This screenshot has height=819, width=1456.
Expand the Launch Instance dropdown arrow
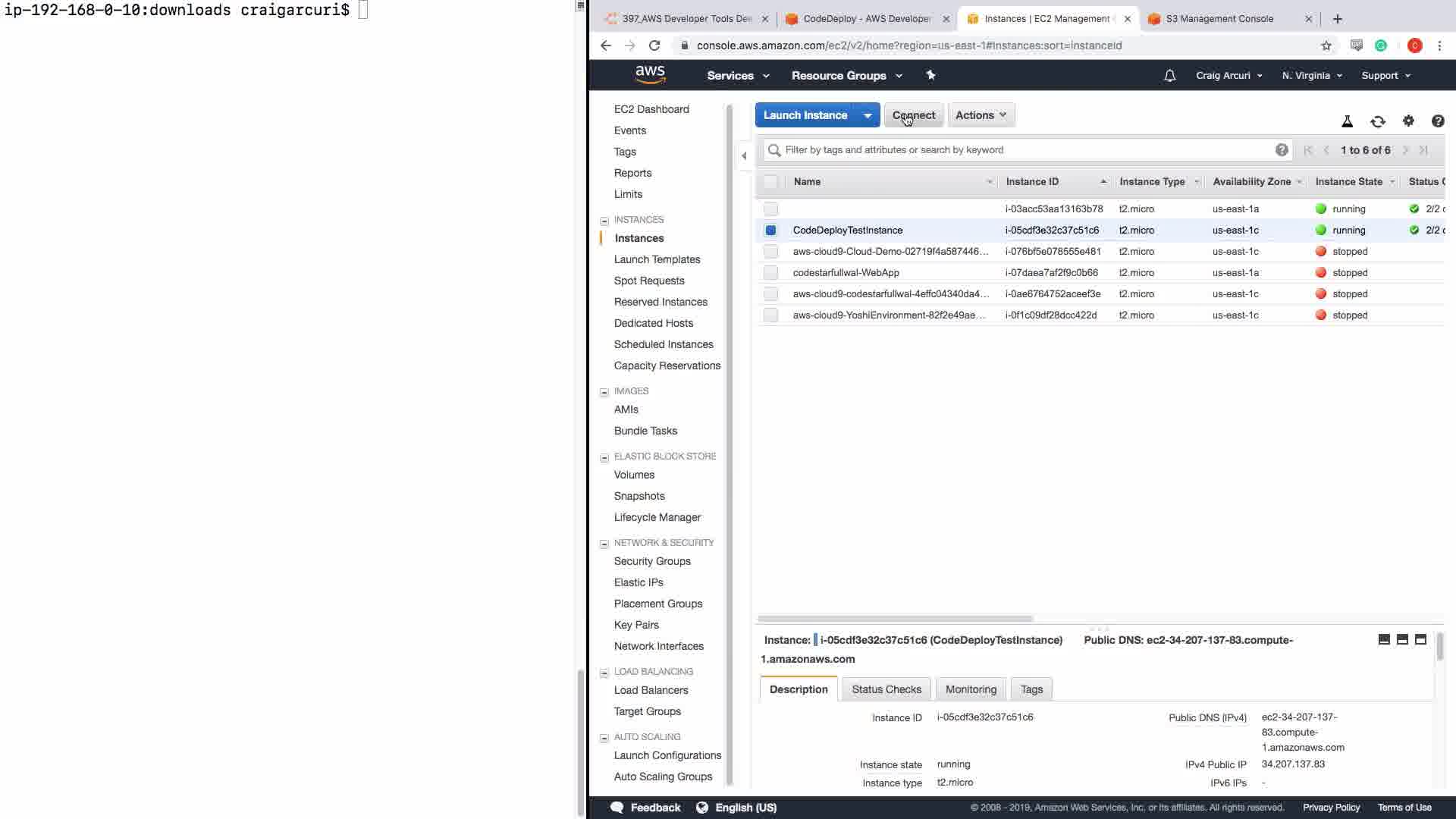(868, 115)
